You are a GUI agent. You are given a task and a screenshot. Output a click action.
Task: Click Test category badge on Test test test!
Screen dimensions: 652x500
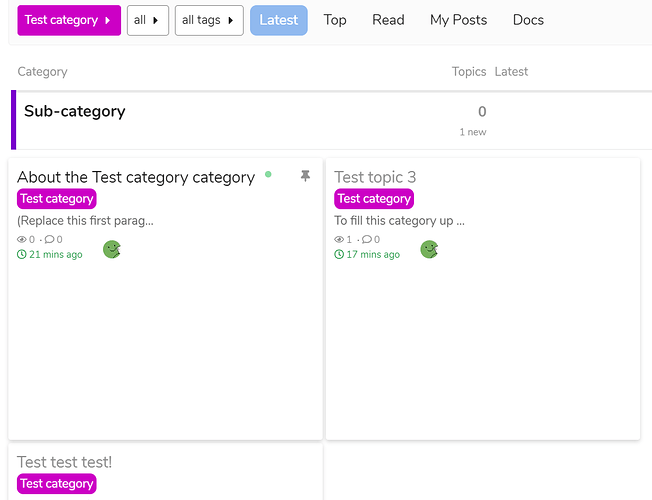pyautogui.click(x=57, y=484)
